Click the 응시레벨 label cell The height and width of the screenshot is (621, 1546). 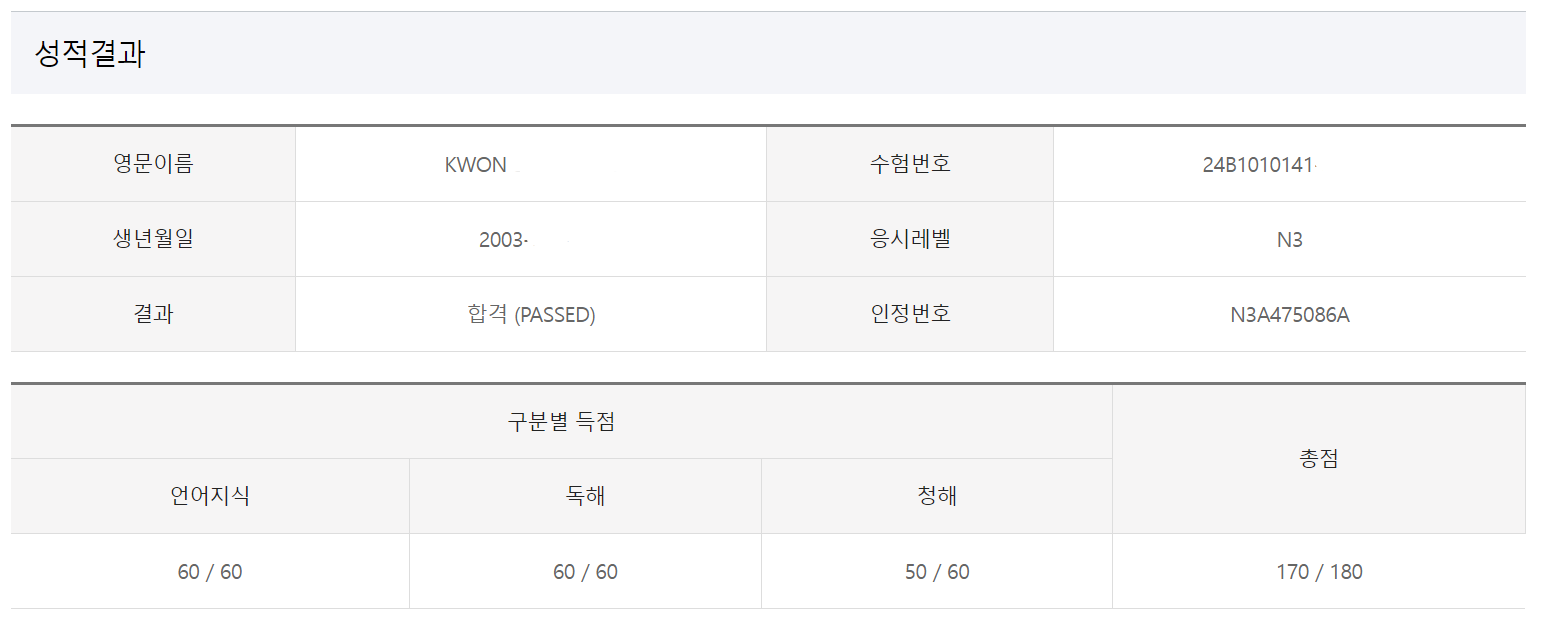click(910, 239)
